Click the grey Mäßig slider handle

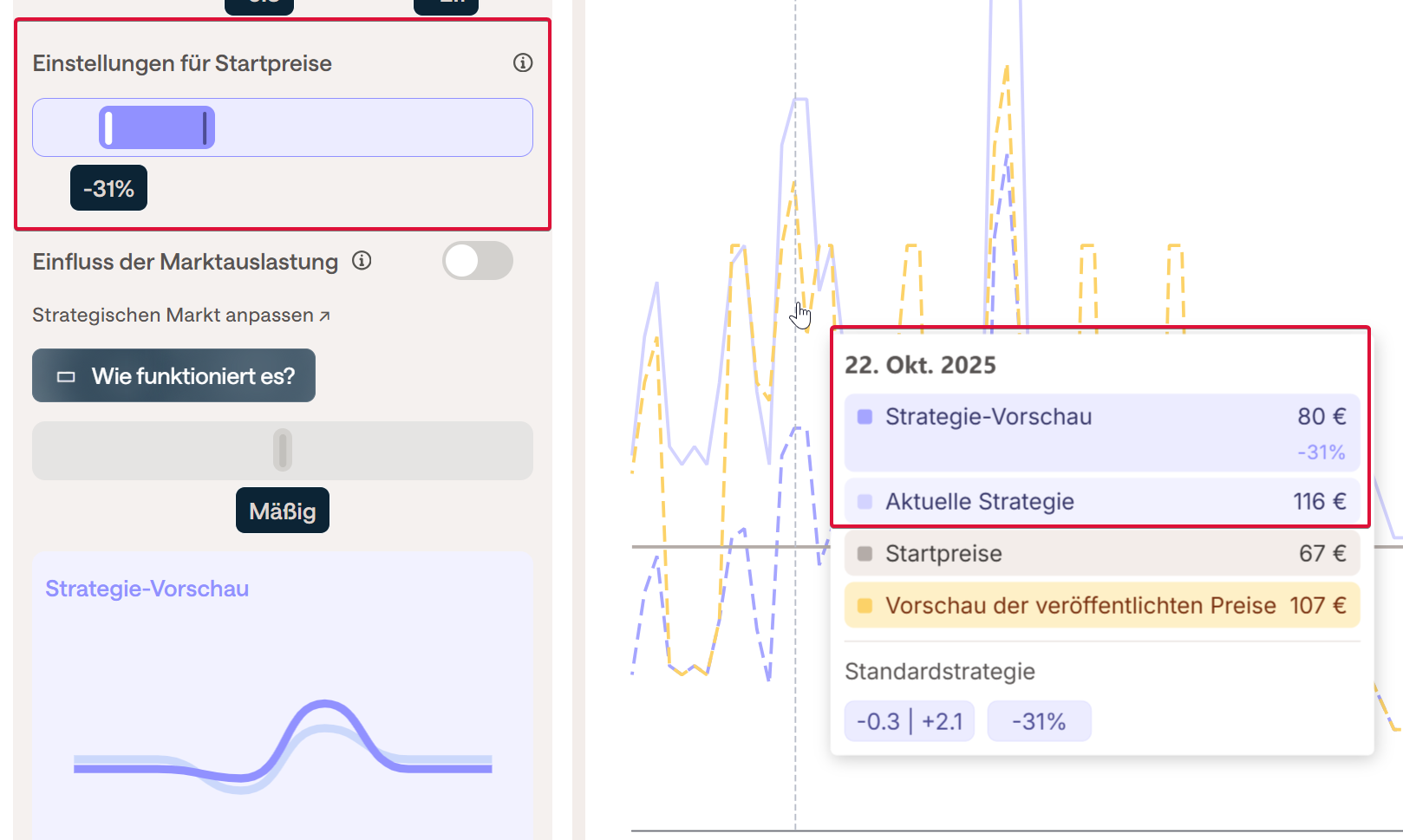coord(282,450)
